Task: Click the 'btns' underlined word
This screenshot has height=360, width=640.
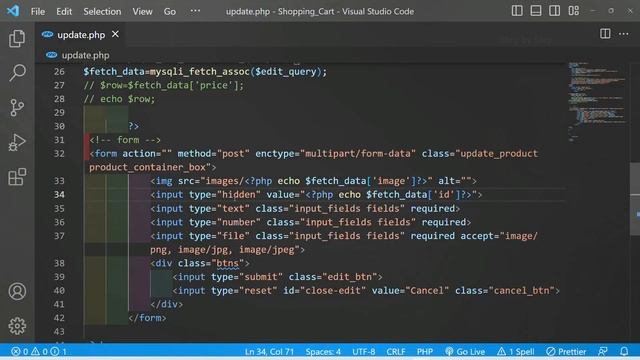Action: tap(227, 263)
